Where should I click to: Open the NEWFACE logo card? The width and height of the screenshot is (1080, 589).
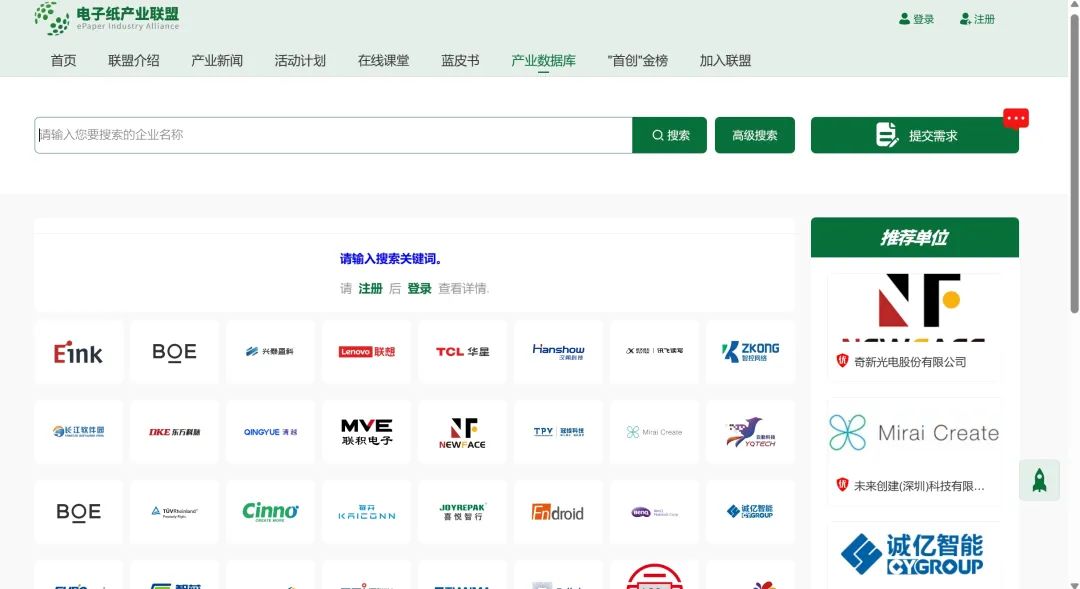[462, 432]
